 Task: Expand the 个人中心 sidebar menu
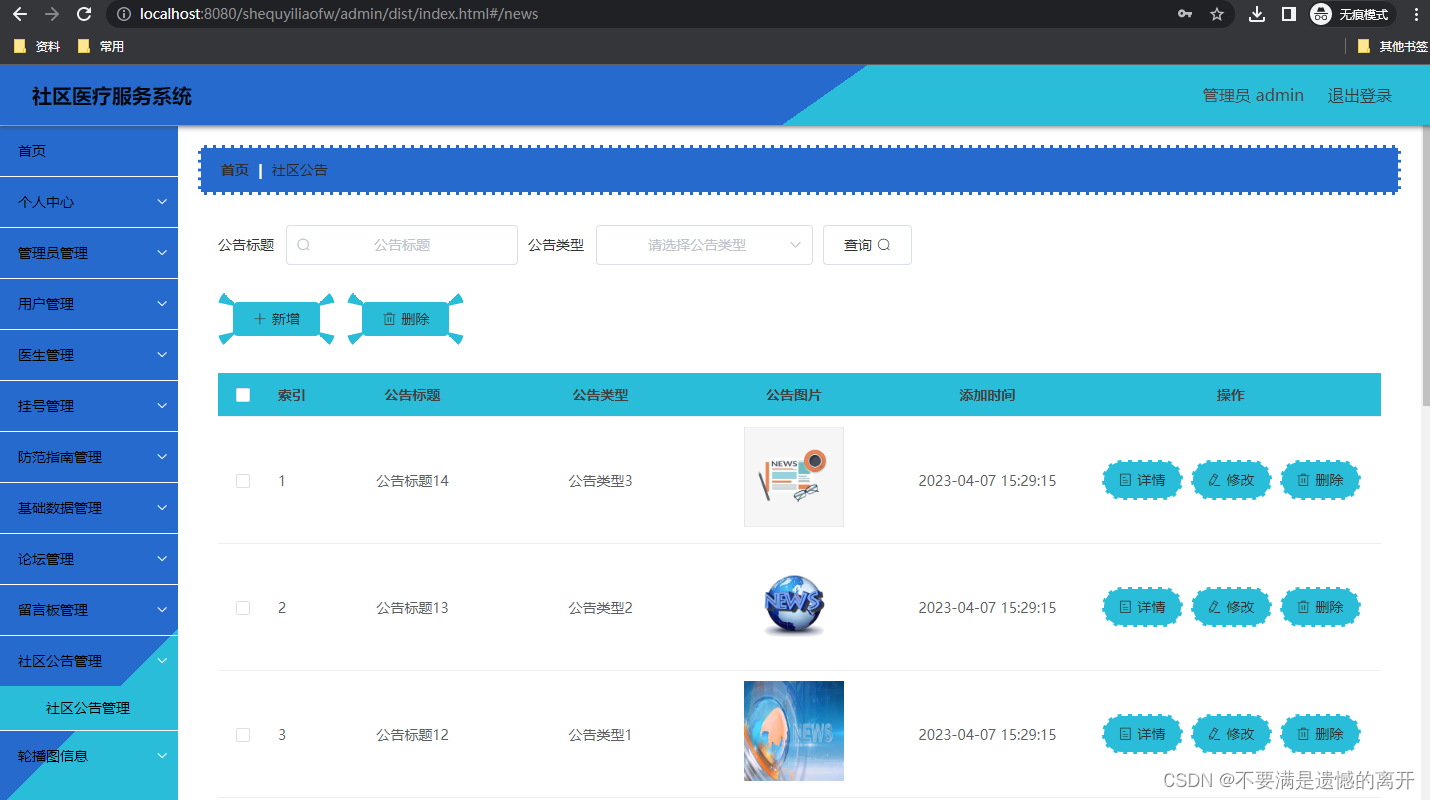tap(89, 201)
